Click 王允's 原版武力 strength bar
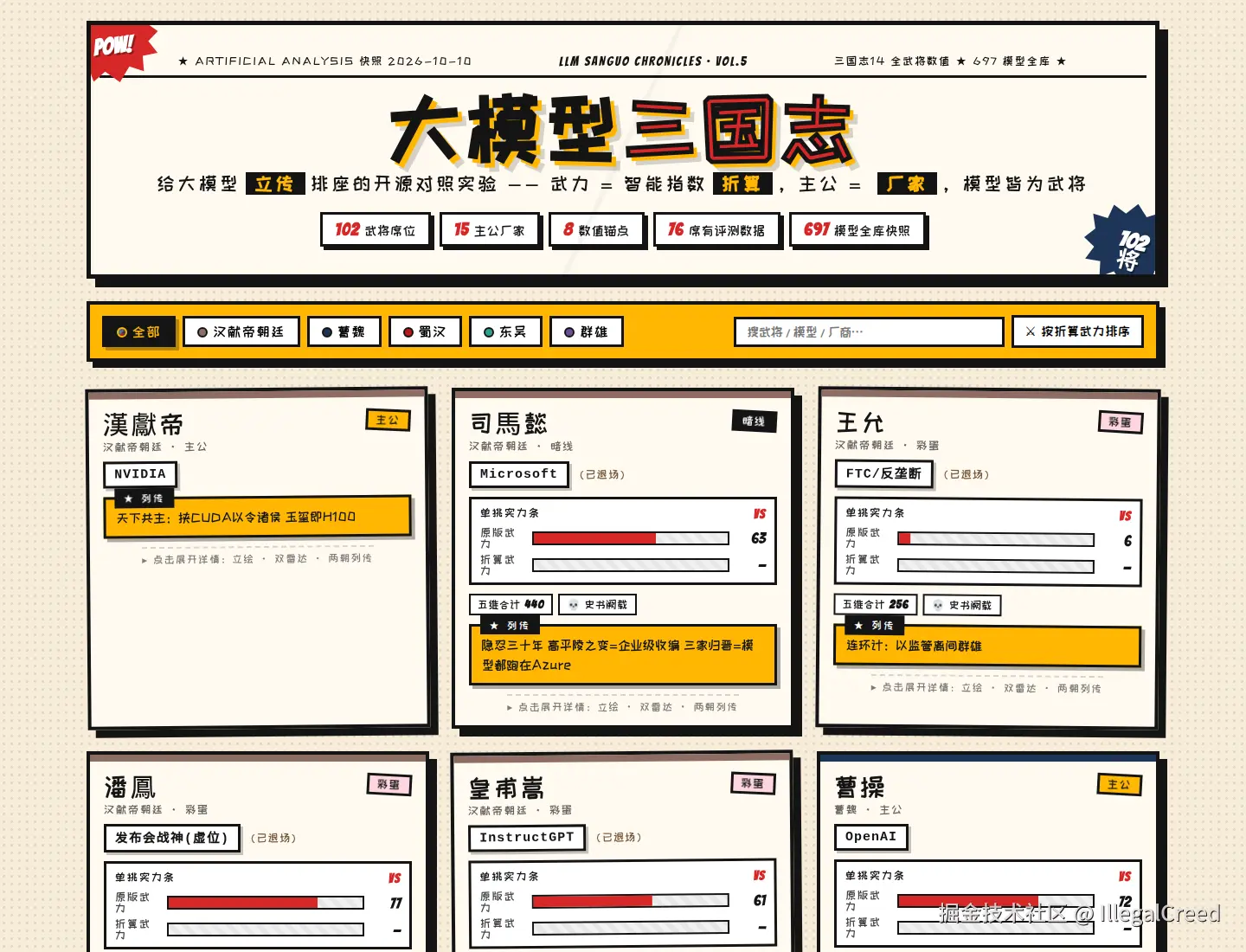The height and width of the screenshot is (952, 1246). 996,539
